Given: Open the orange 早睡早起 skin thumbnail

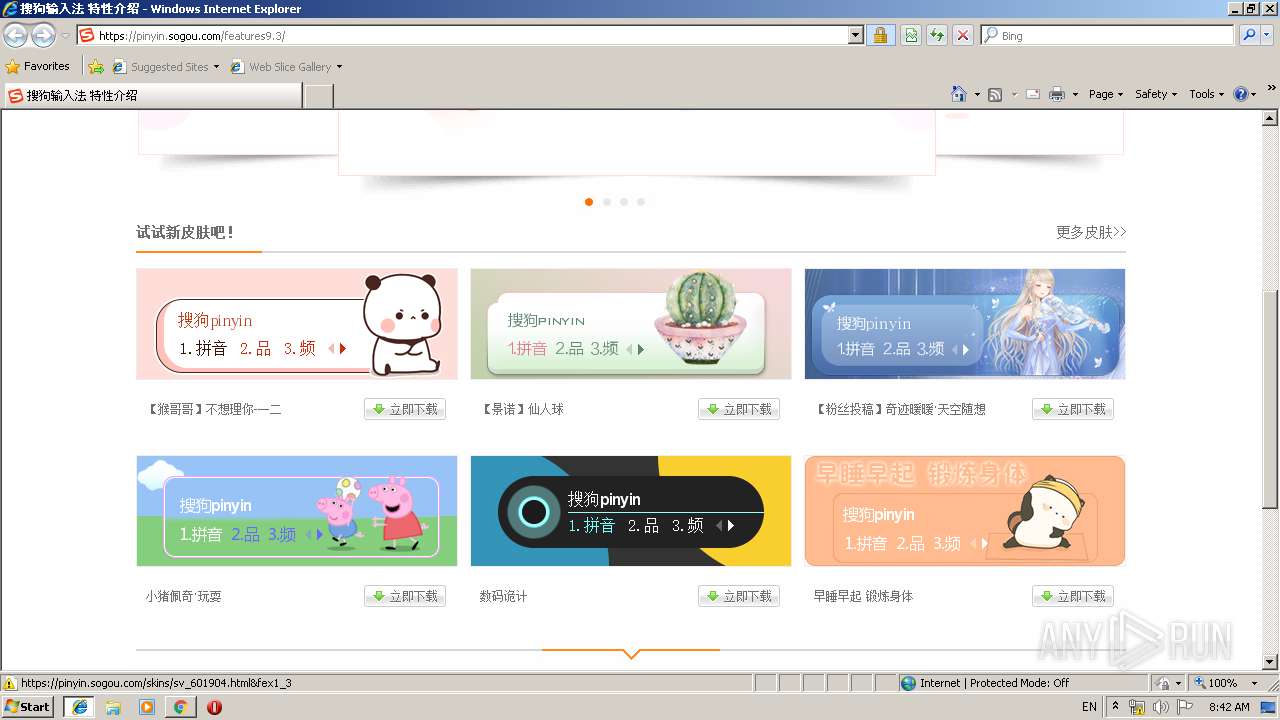Looking at the screenshot, I should pos(965,511).
